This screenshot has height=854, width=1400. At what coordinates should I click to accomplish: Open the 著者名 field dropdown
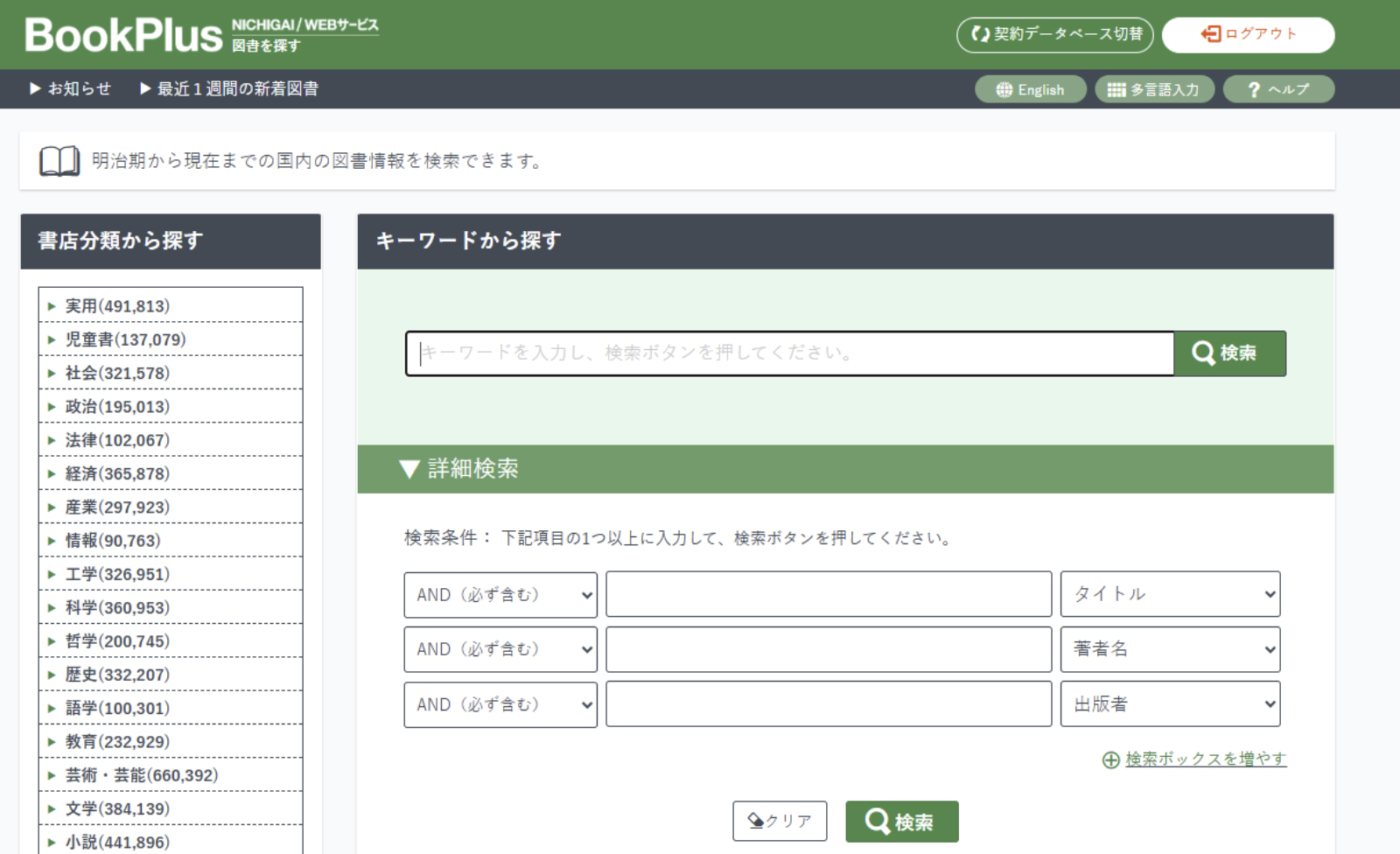1170,649
